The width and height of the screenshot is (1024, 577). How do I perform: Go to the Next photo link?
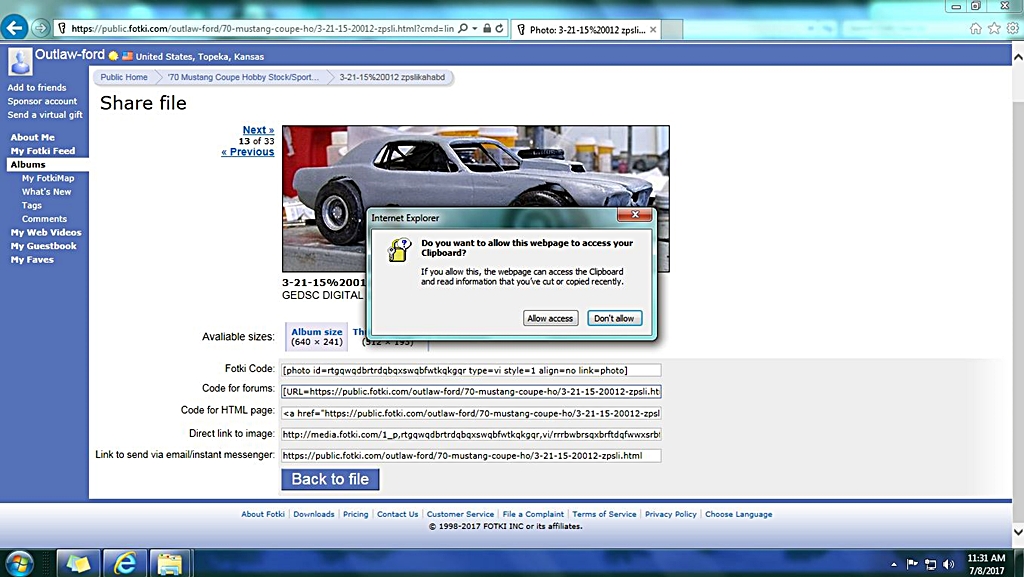pyautogui.click(x=257, y=130)
